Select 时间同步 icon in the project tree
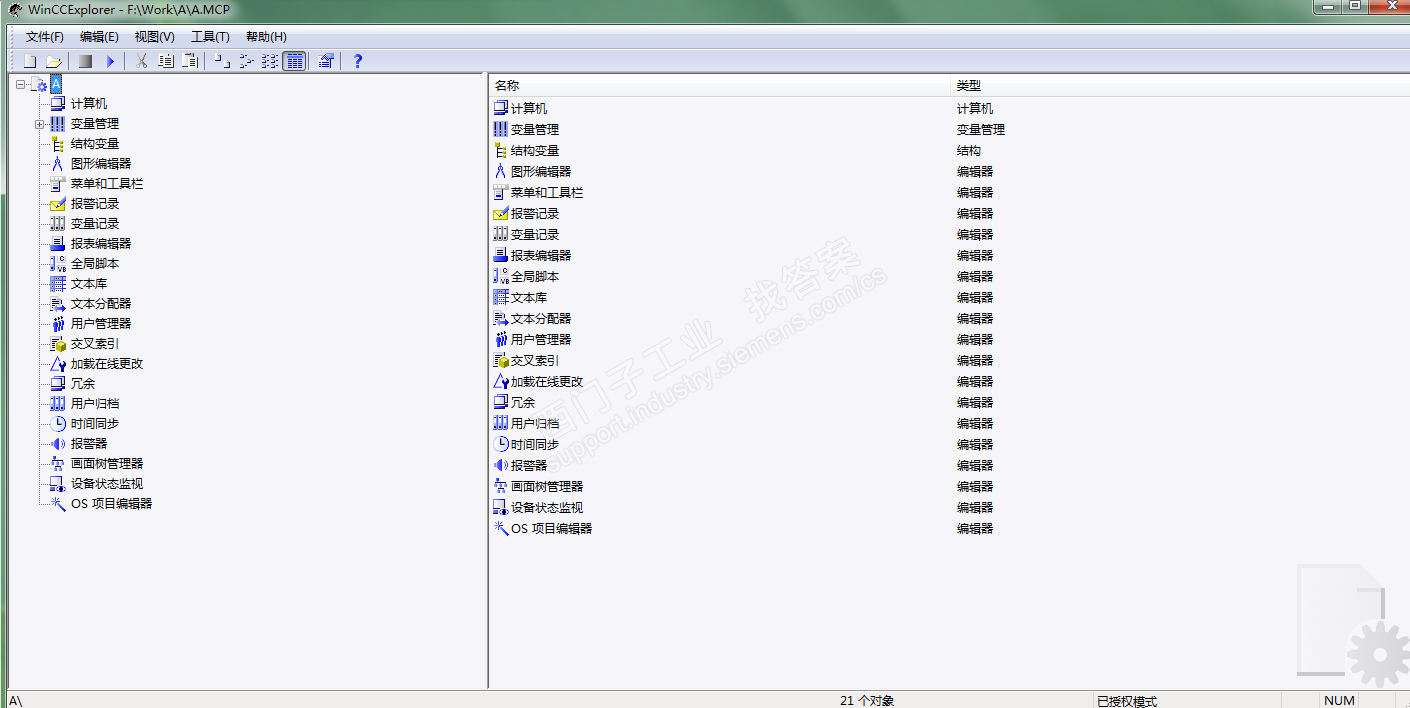 tap(58, 424)
